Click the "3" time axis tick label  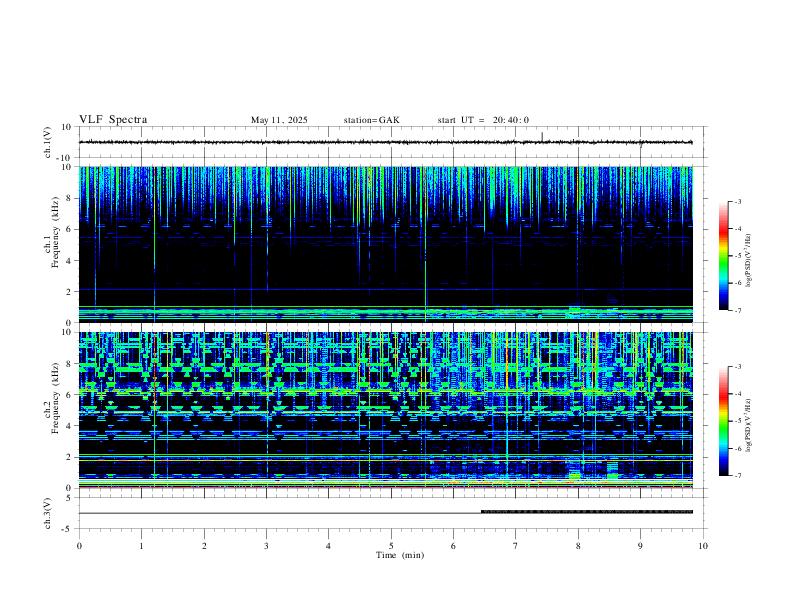tap(266, 546)
